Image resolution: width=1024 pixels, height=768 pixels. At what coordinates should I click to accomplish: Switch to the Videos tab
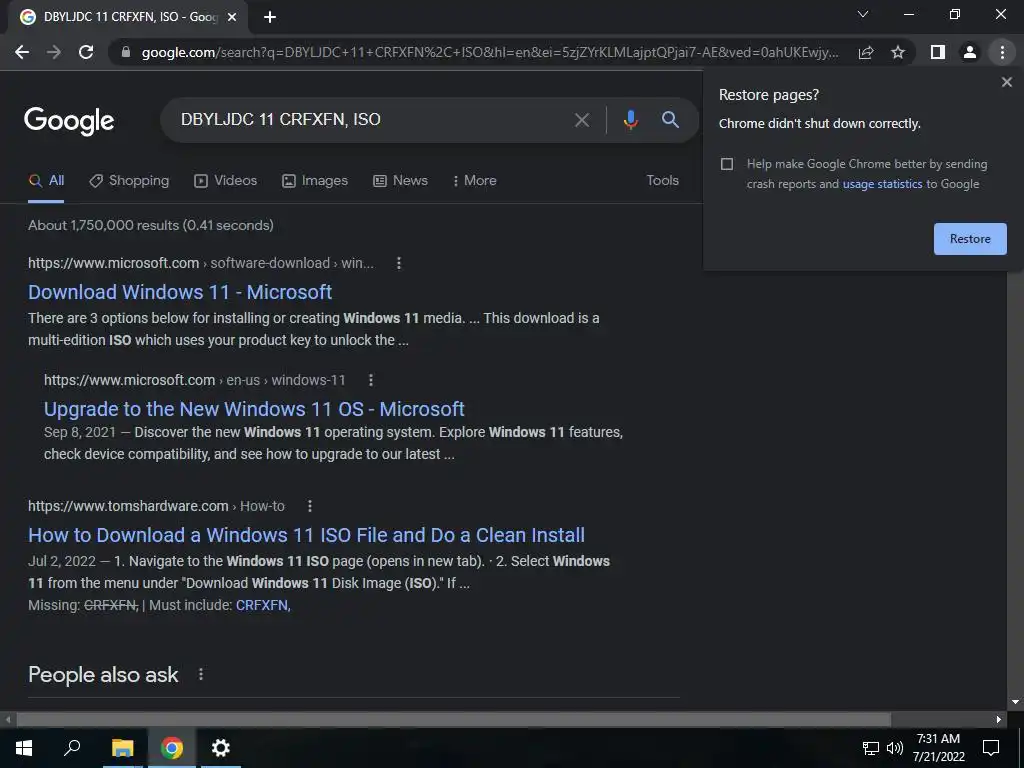(x=226, y=181)
